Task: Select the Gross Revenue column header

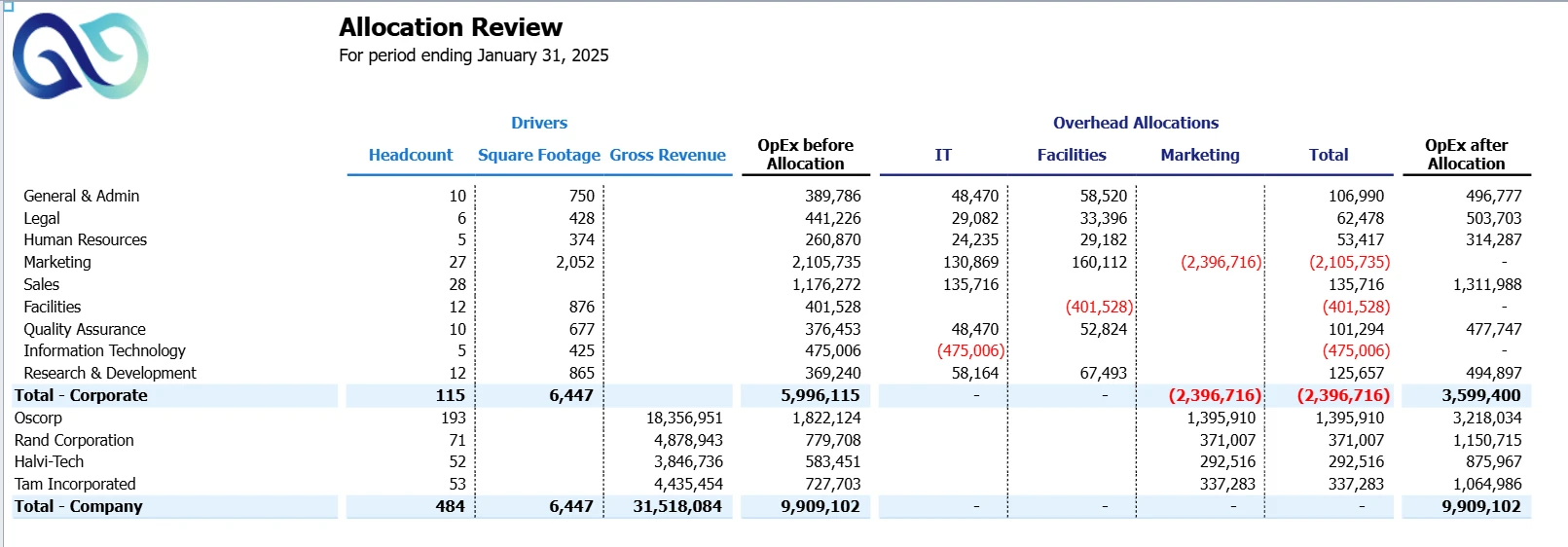Action: tap(668, 155)
